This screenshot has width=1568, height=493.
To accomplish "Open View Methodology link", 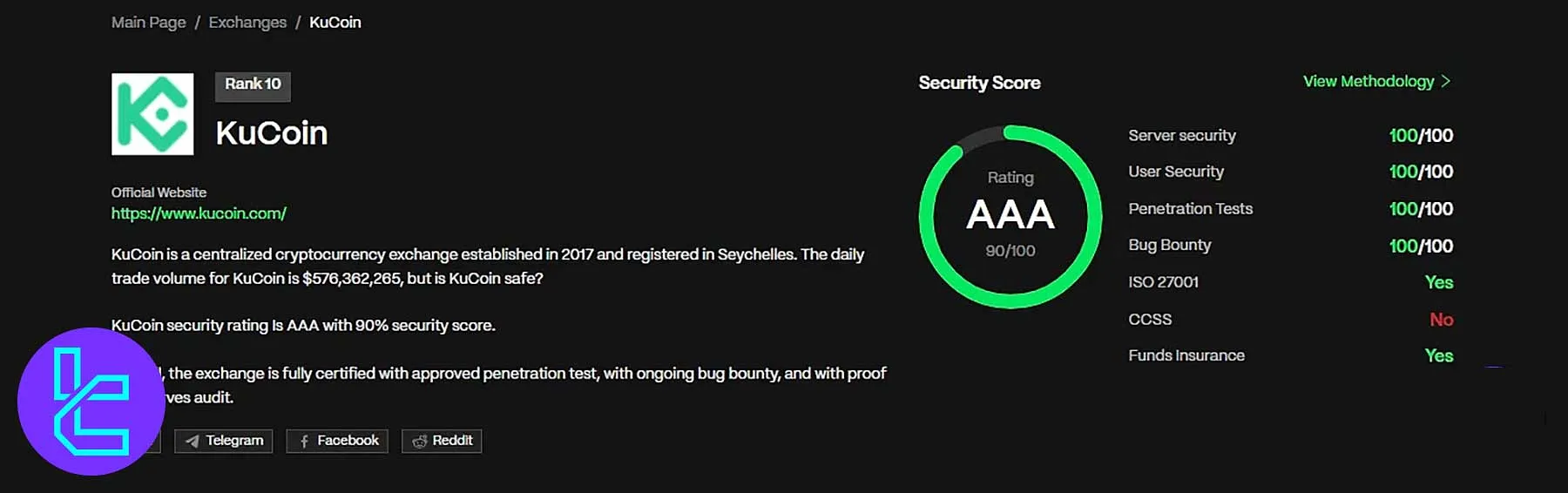I will click(x=1368, y=81).
